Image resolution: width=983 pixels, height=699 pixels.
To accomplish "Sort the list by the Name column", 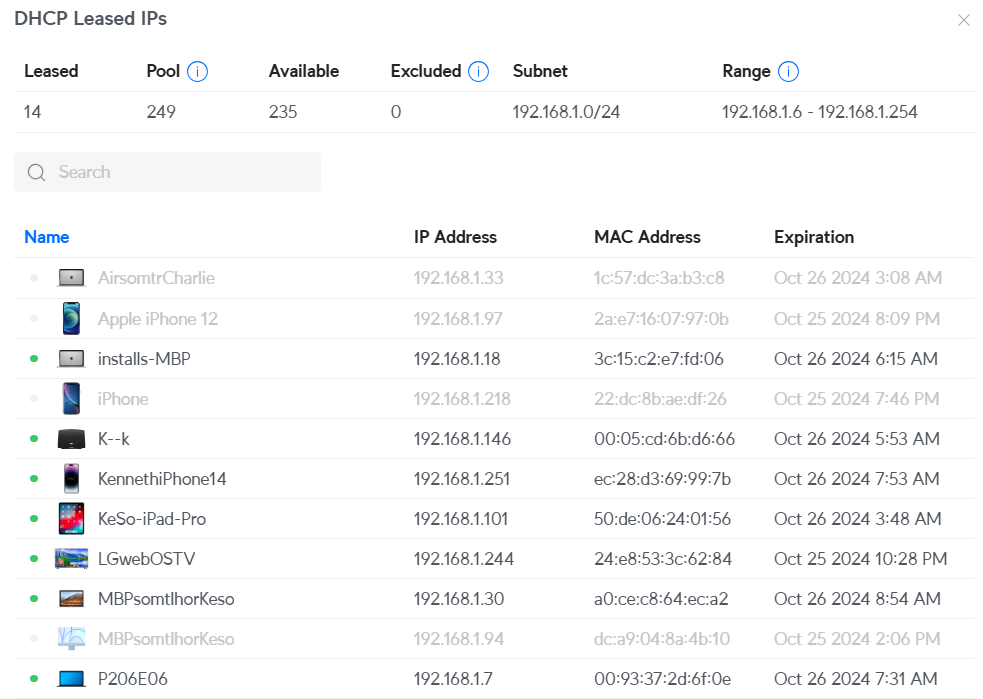I will (x=46, y=237).
